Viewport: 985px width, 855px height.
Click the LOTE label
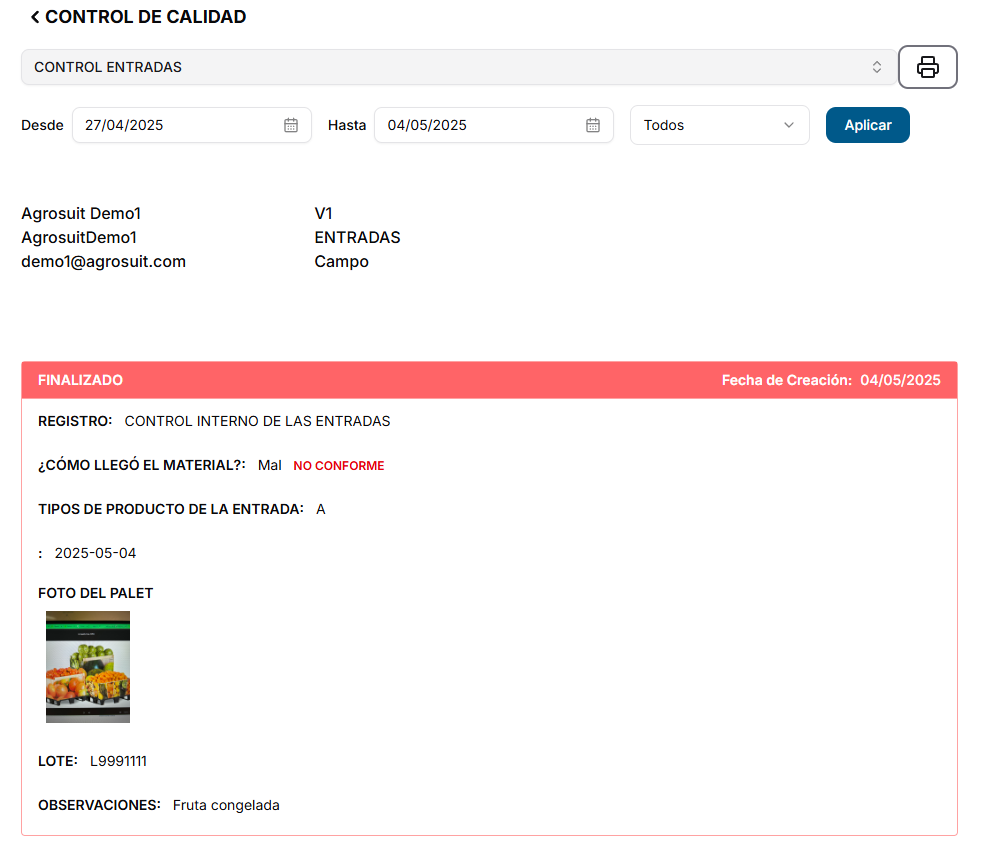(x=58, y=761)
